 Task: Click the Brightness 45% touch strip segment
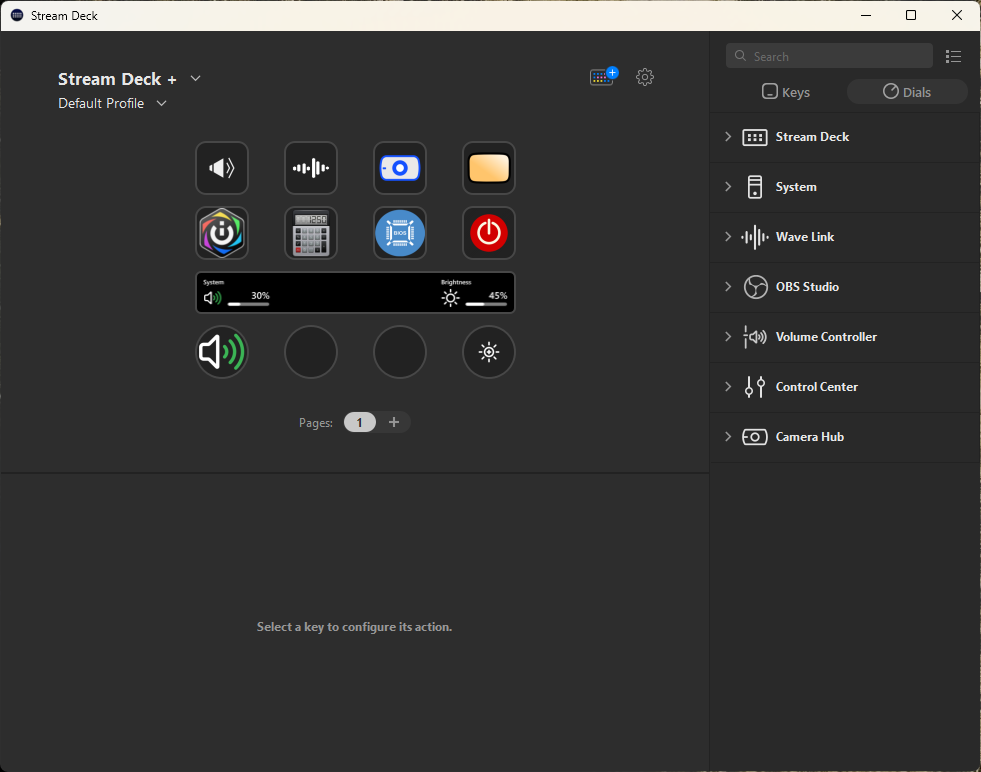[x=474, y=293]
